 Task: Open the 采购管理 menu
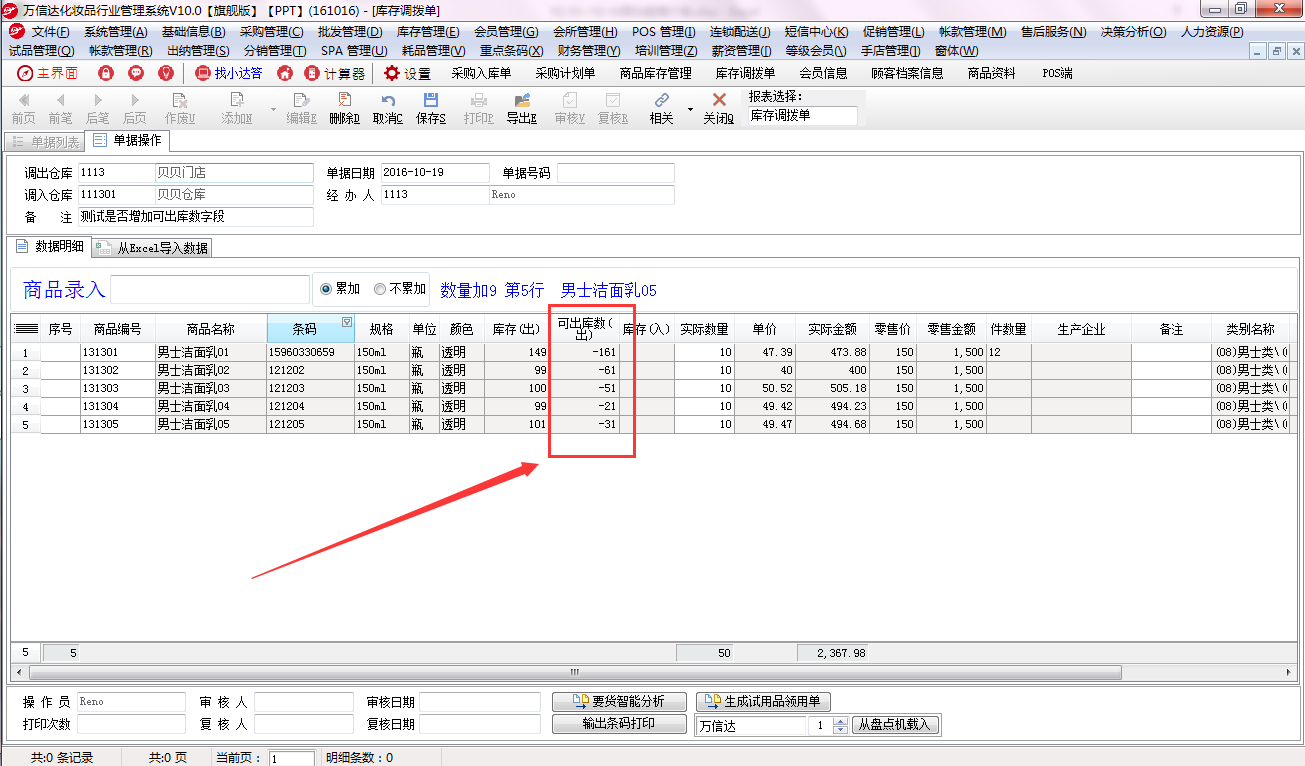(271, 32)
